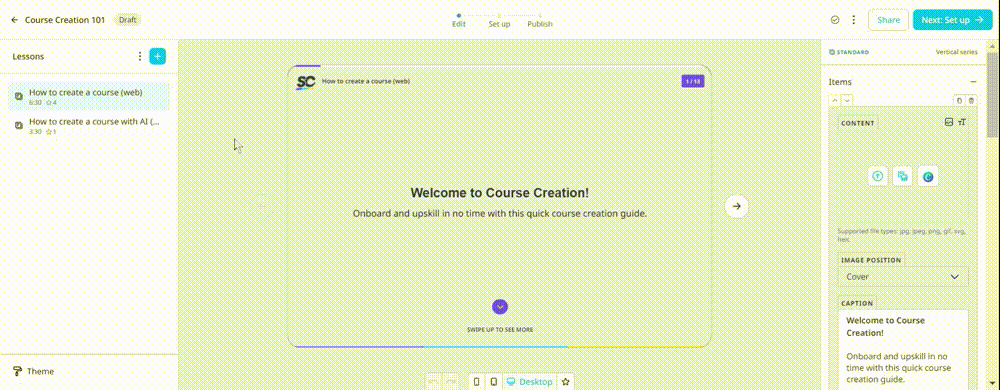Switch to the Publish step

point(540,20)
